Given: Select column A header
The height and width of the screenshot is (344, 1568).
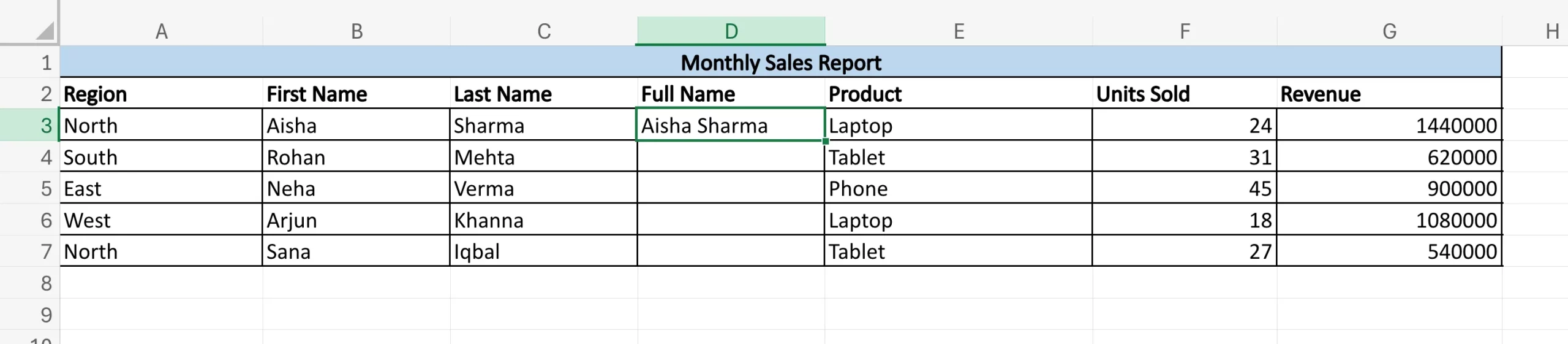Looking at the screenshot, I should coord(161,31).
